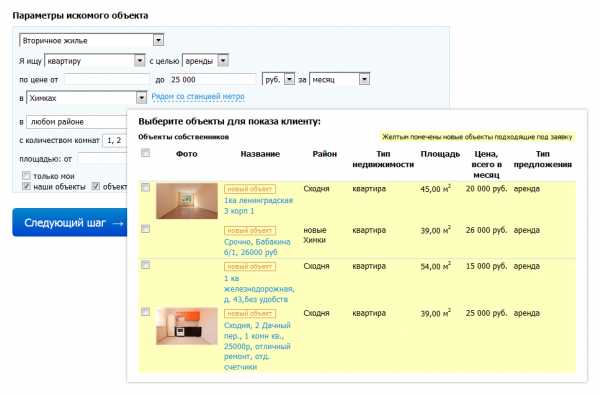Click the empty room photo thumbnail

[x=187, y=201]
